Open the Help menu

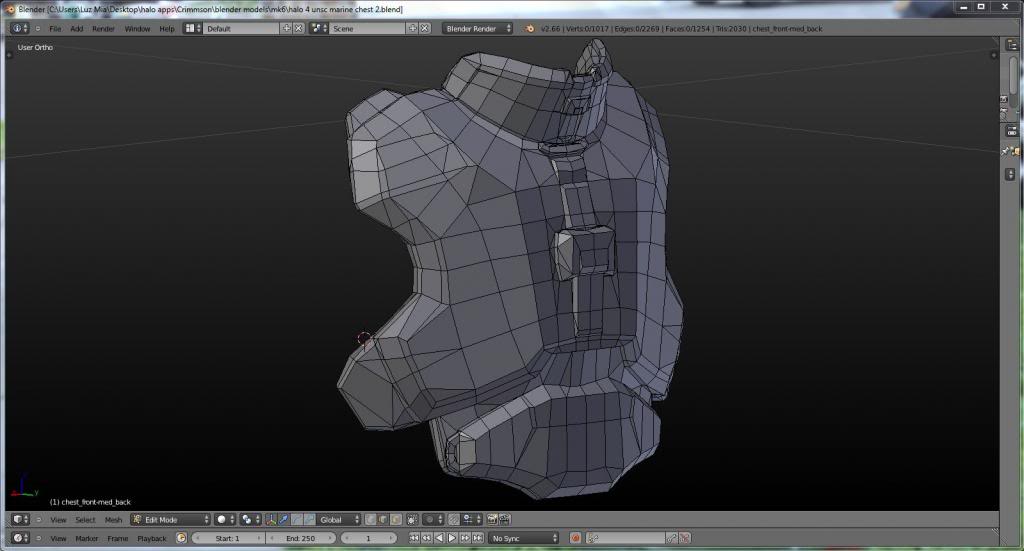point(167,29)
